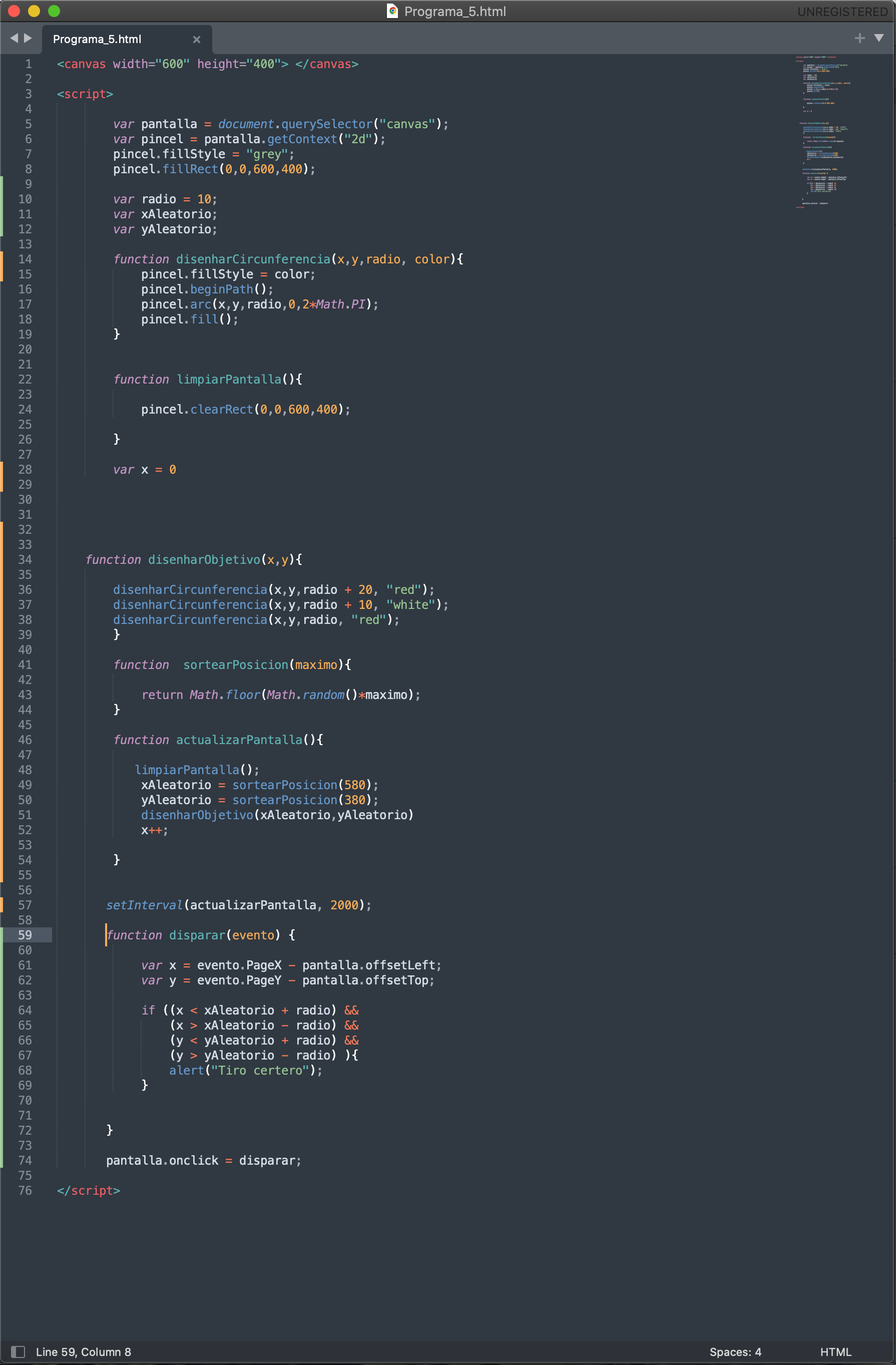Screen dimensions: 896x1365
Task: Click the forward navigation arrow in tab bar
Action: pos(28,38)
